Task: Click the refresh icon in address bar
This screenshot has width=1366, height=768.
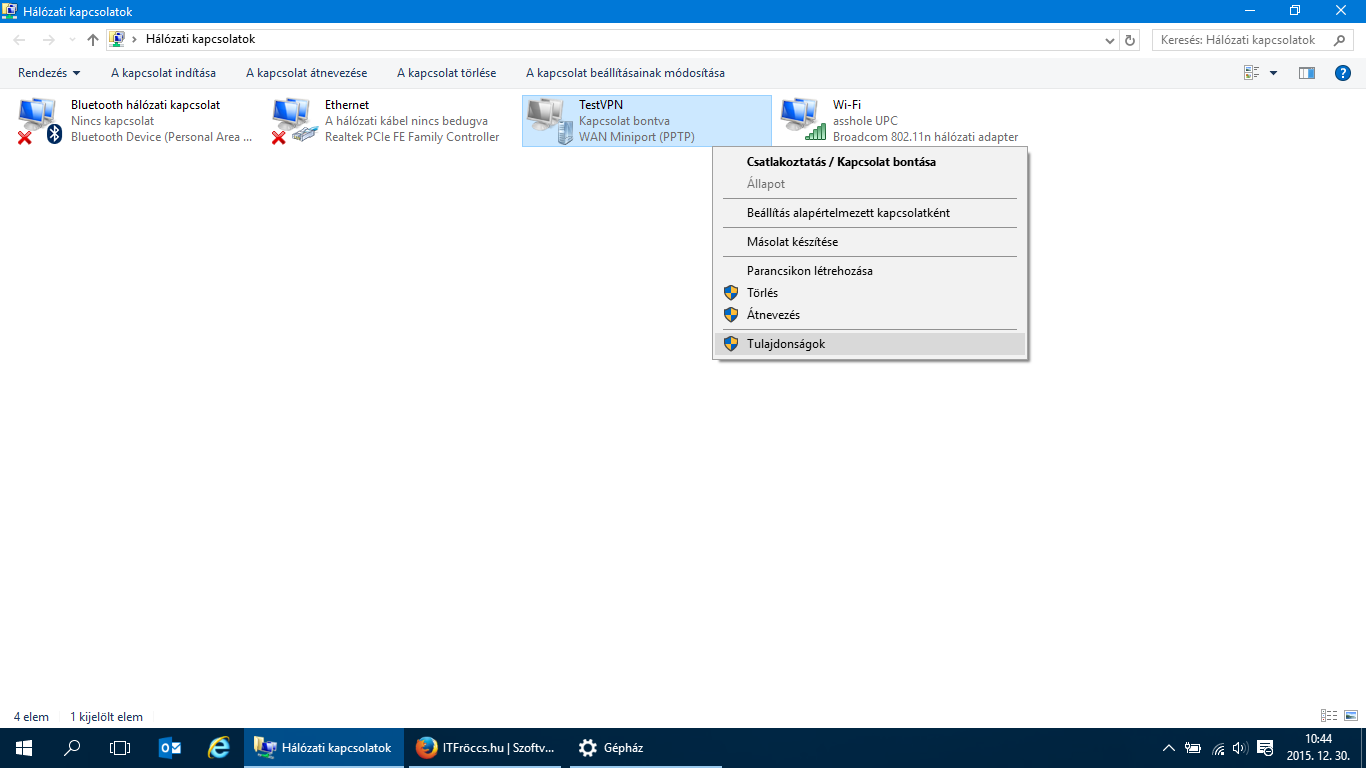Action: pyautogui.click(x=1130, y=40)
